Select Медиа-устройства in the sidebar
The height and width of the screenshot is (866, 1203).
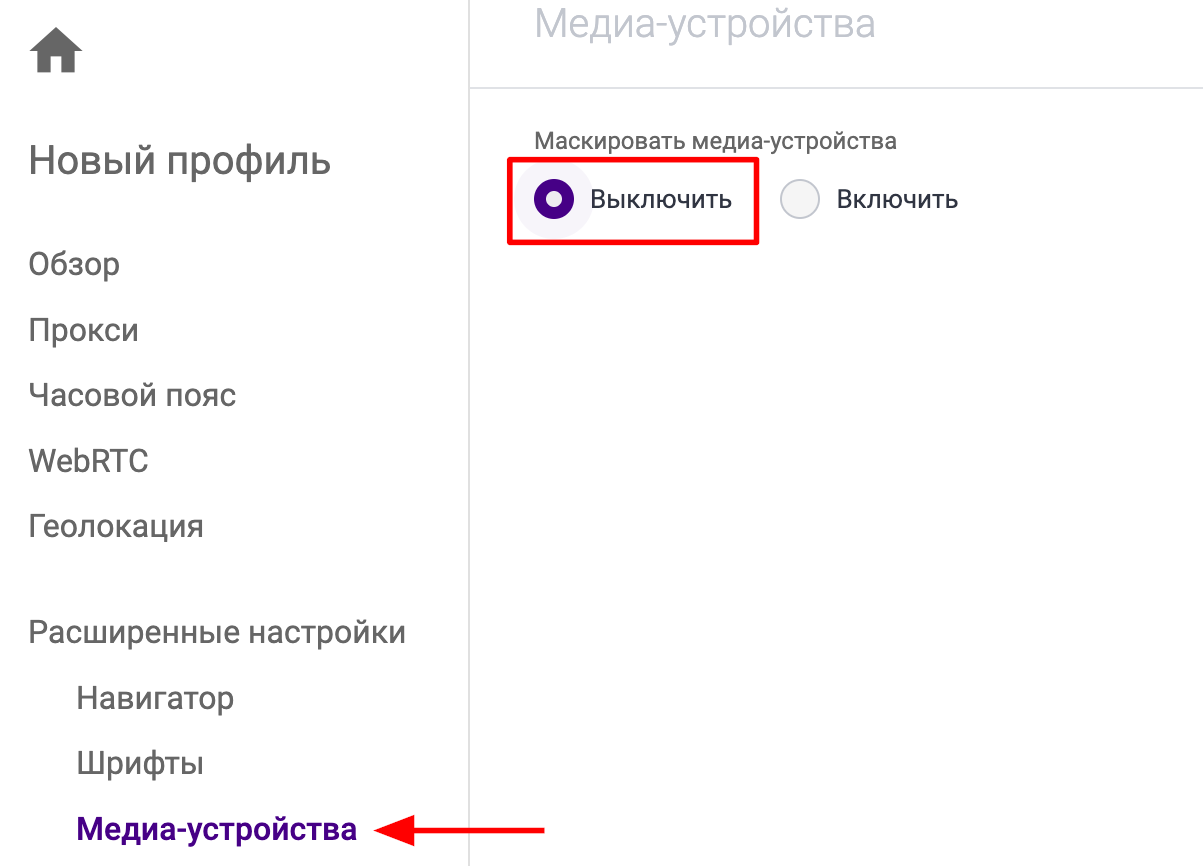217,829
